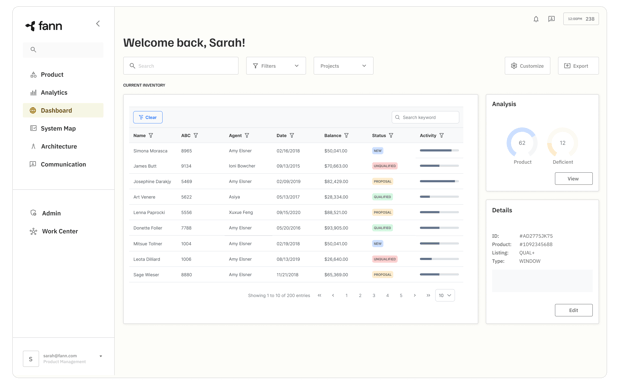Click the sidebar search magnifier icon
Viewport: 620px width, 385px height.
click(x=33, y=50)
